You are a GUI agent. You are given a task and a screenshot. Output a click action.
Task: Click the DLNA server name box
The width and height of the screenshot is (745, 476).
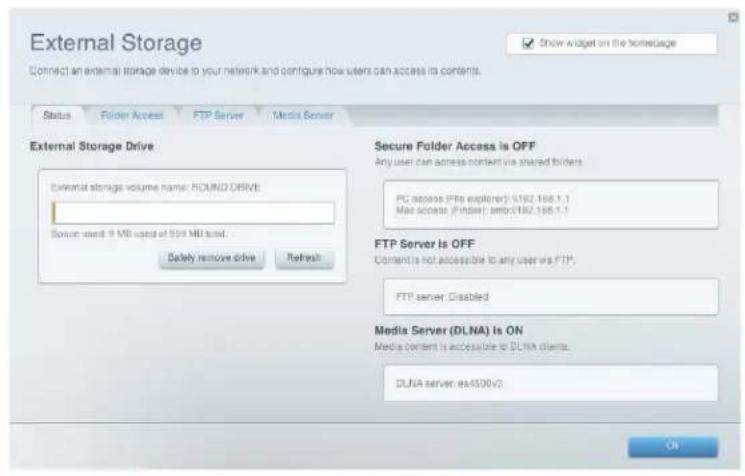tap(551, 383)
